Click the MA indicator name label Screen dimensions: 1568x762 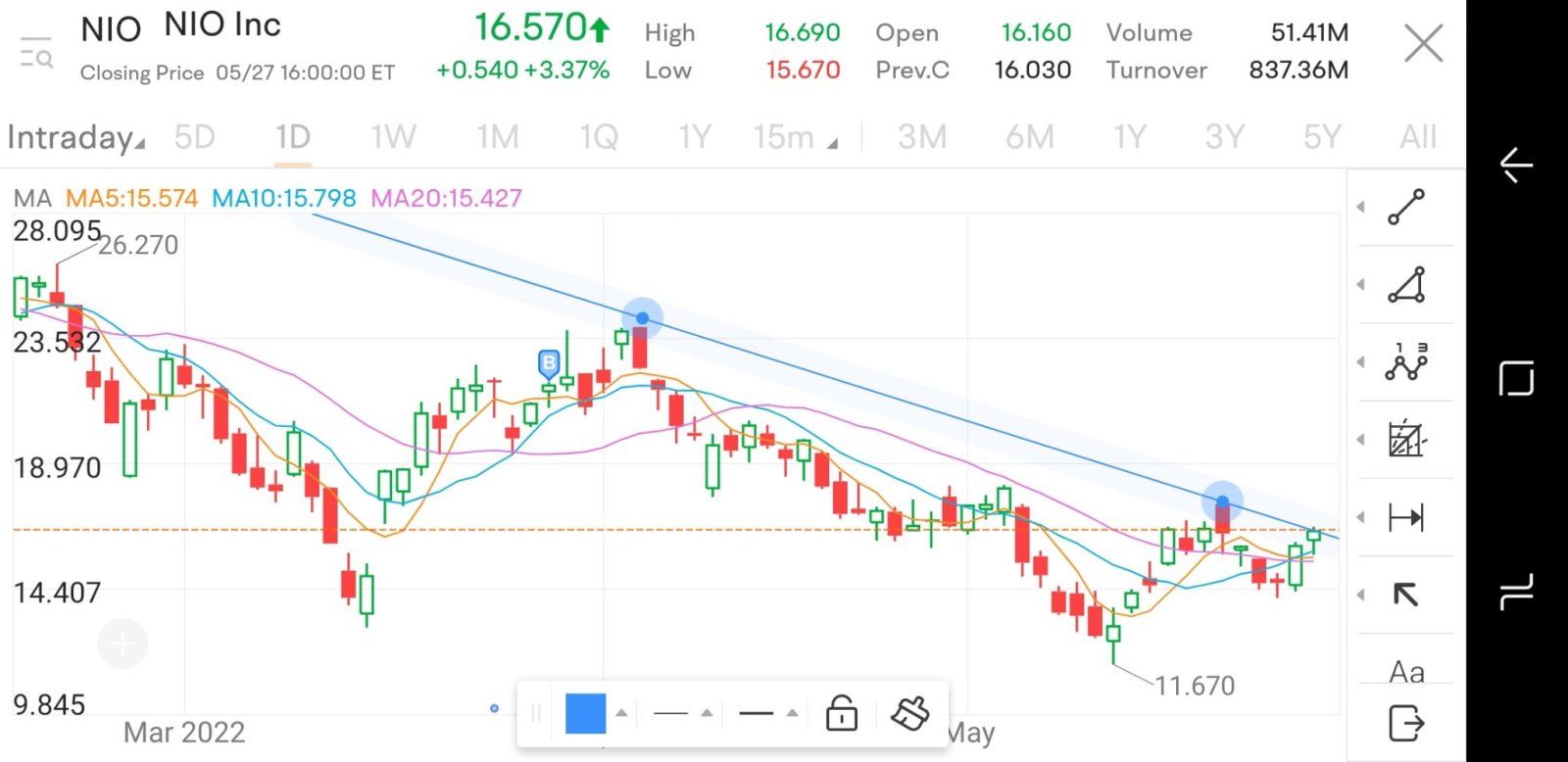tap(32, 198)
